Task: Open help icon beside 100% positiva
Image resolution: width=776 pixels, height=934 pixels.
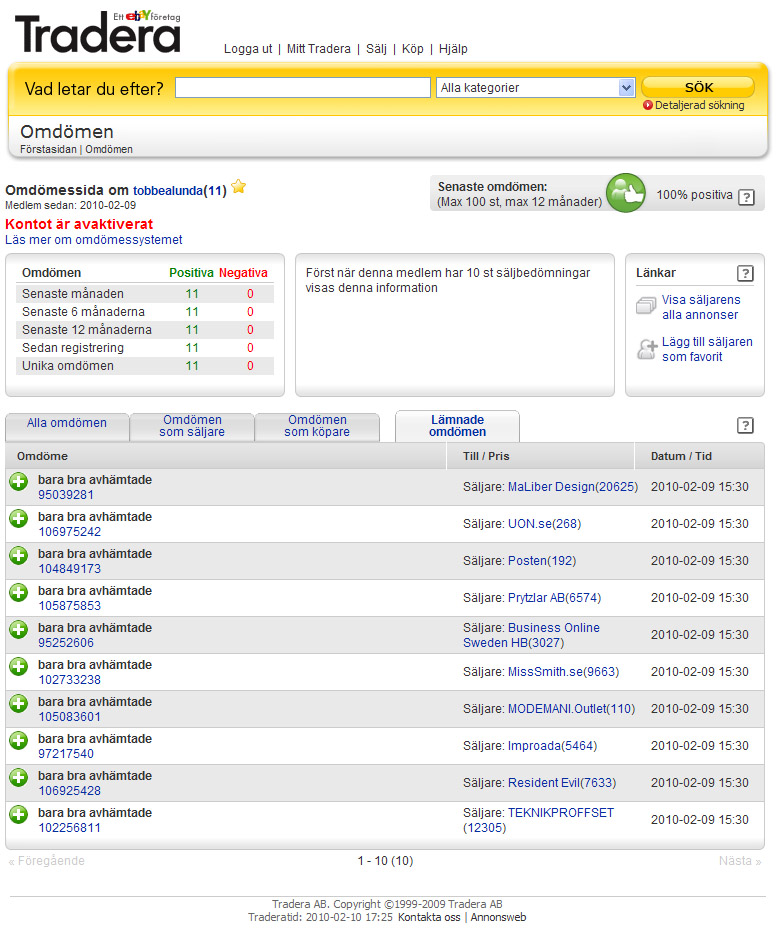Action: [x=746, y=197]
